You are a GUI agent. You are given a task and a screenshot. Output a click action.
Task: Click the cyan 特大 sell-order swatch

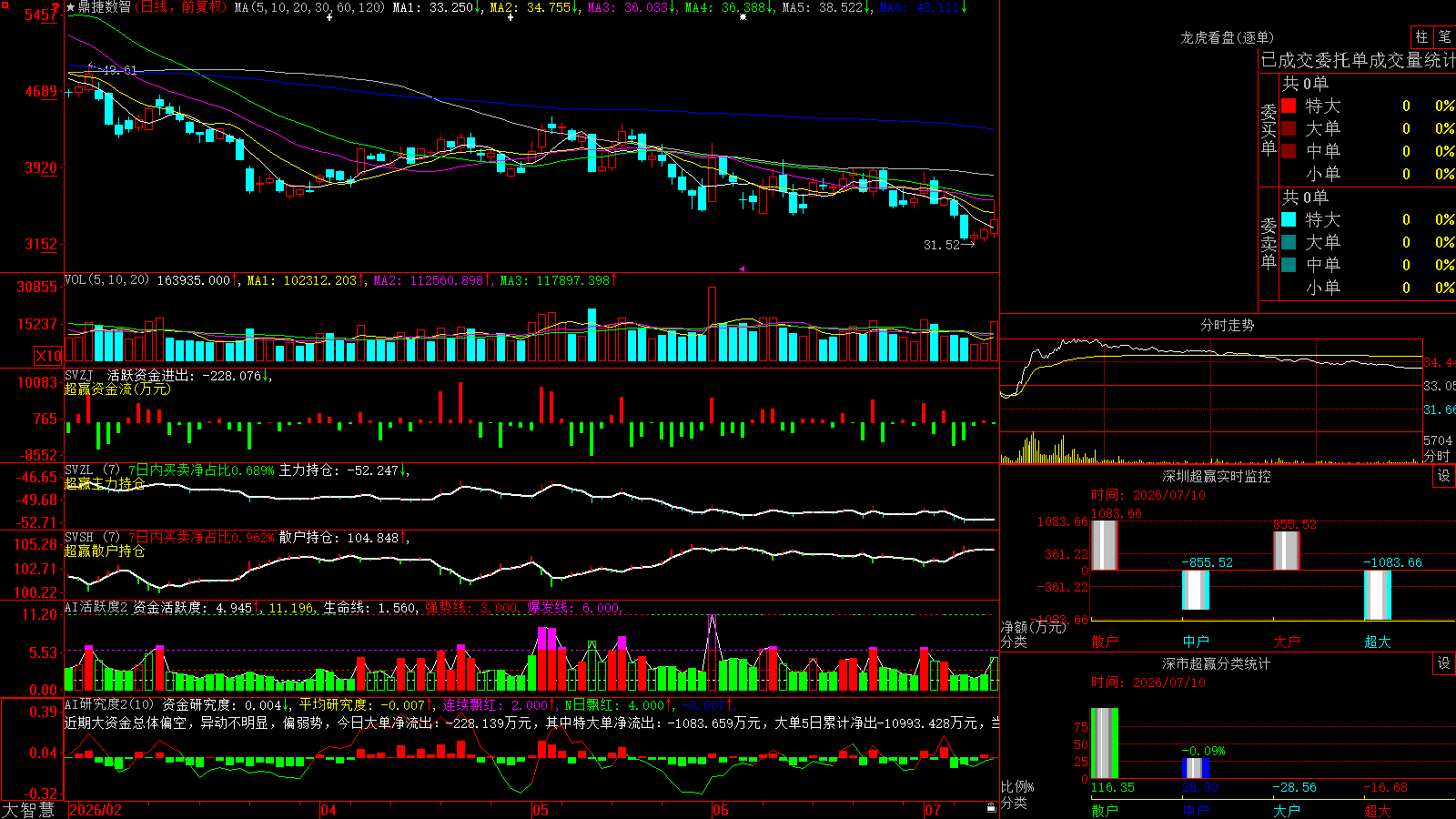coord(1289,219)
